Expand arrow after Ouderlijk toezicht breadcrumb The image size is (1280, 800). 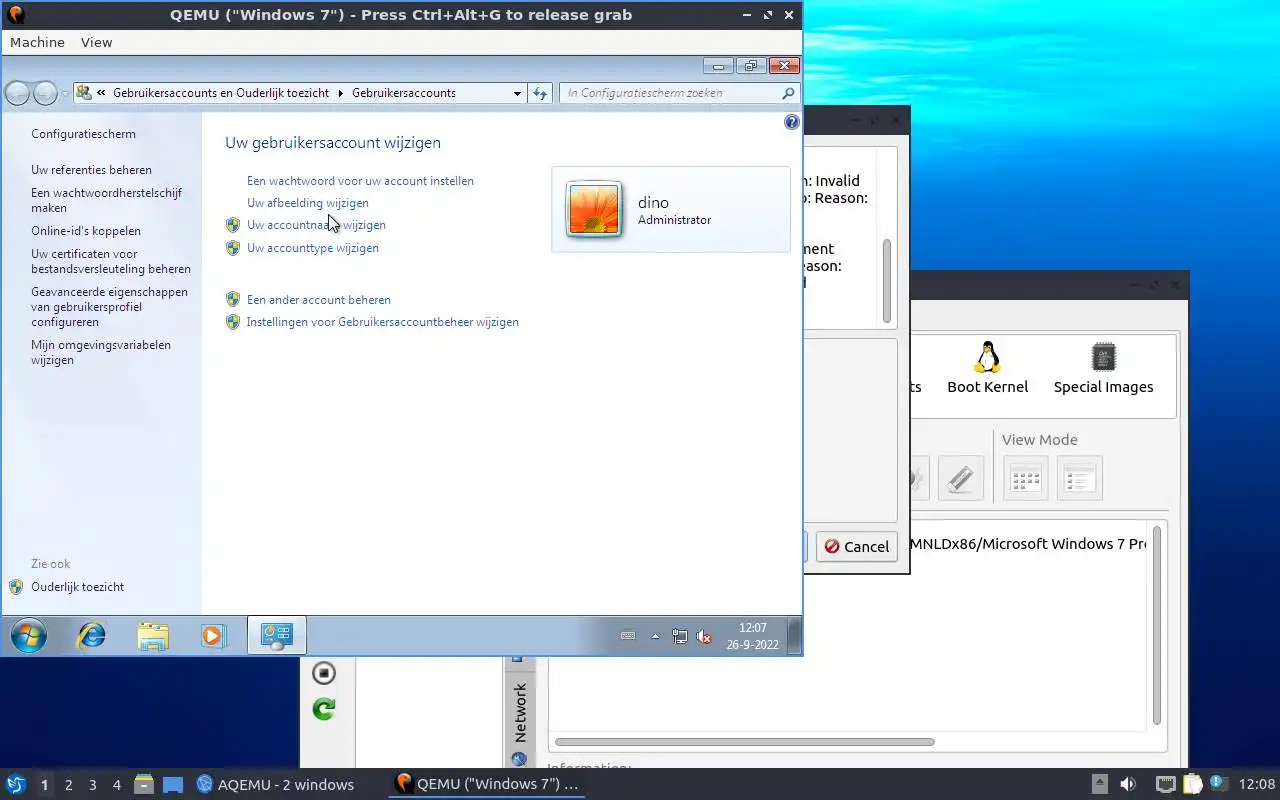point(340,93)
